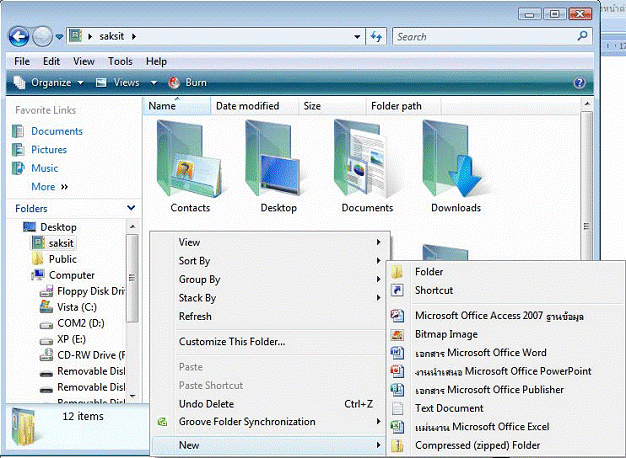The image size is (626, 458).
Task: Create new Microsoft Office Word document
Action: [505, 353]
